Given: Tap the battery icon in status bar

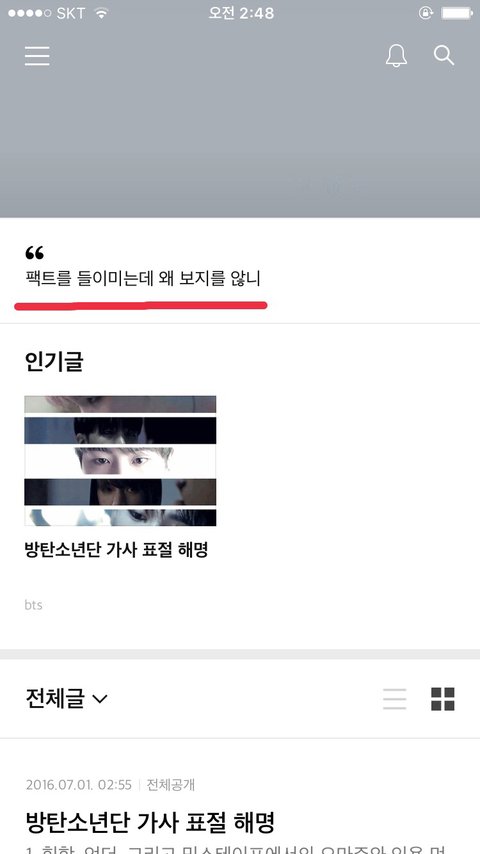Looking at the screenshot, I should coord(456,13).
